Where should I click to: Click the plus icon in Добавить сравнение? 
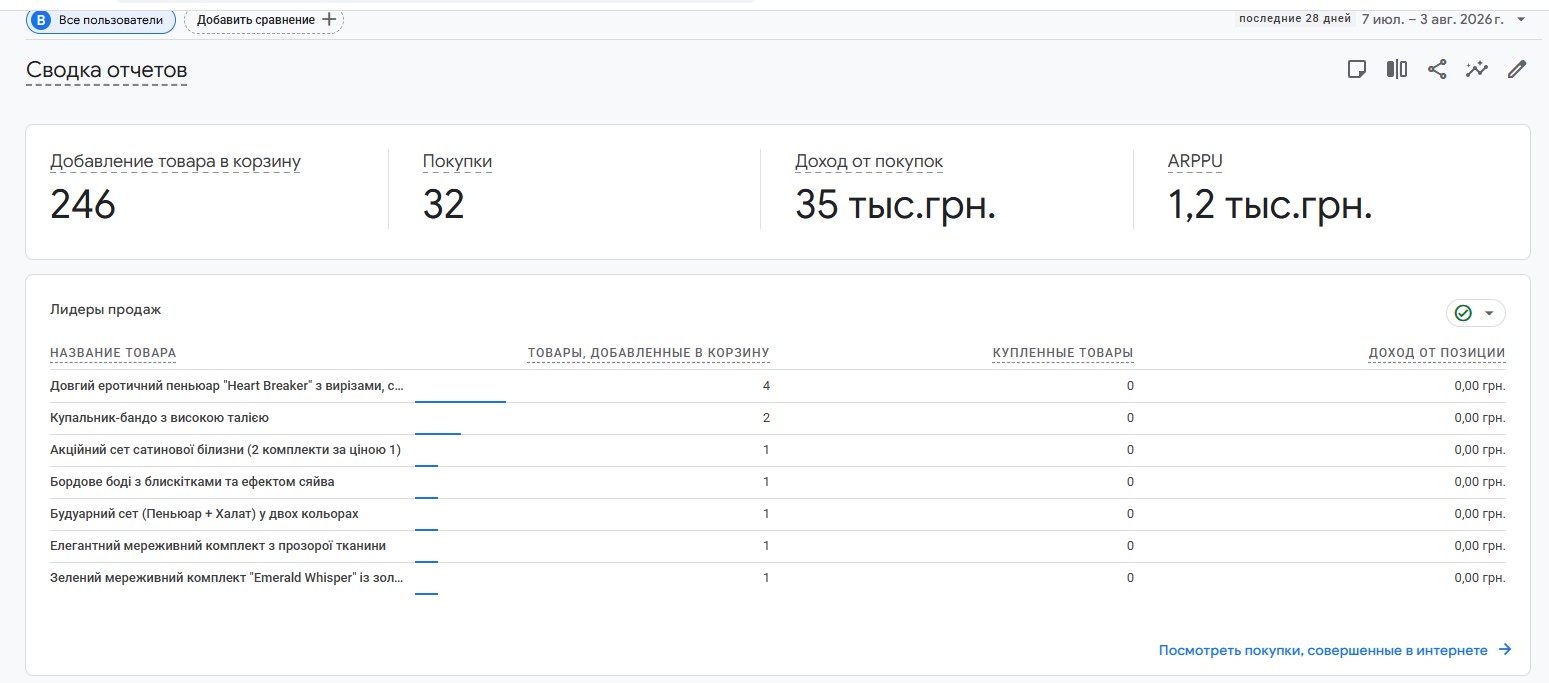coord(329,19)
